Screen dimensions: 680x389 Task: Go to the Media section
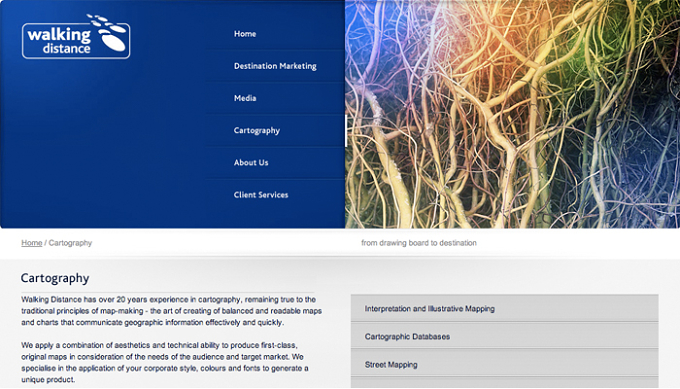(245, 98)
